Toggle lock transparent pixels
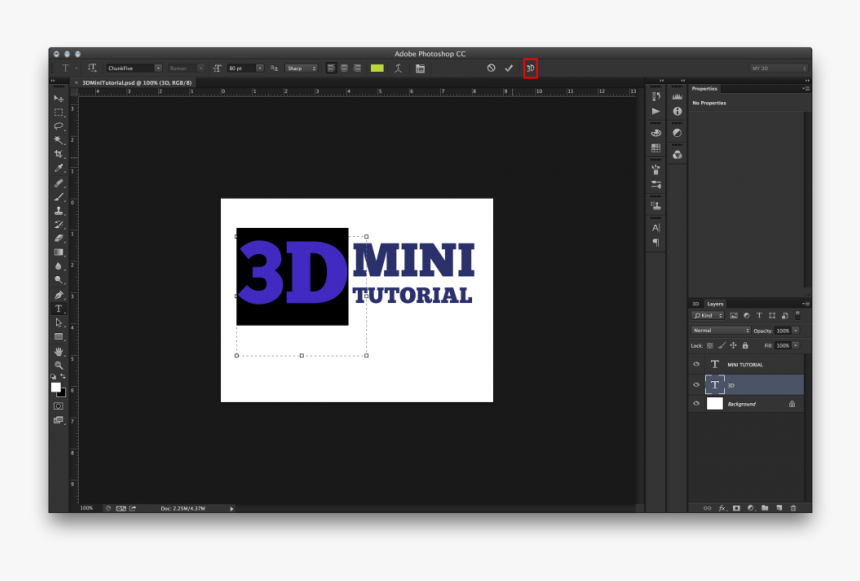860x581 pixels. [x=710, y=346]
